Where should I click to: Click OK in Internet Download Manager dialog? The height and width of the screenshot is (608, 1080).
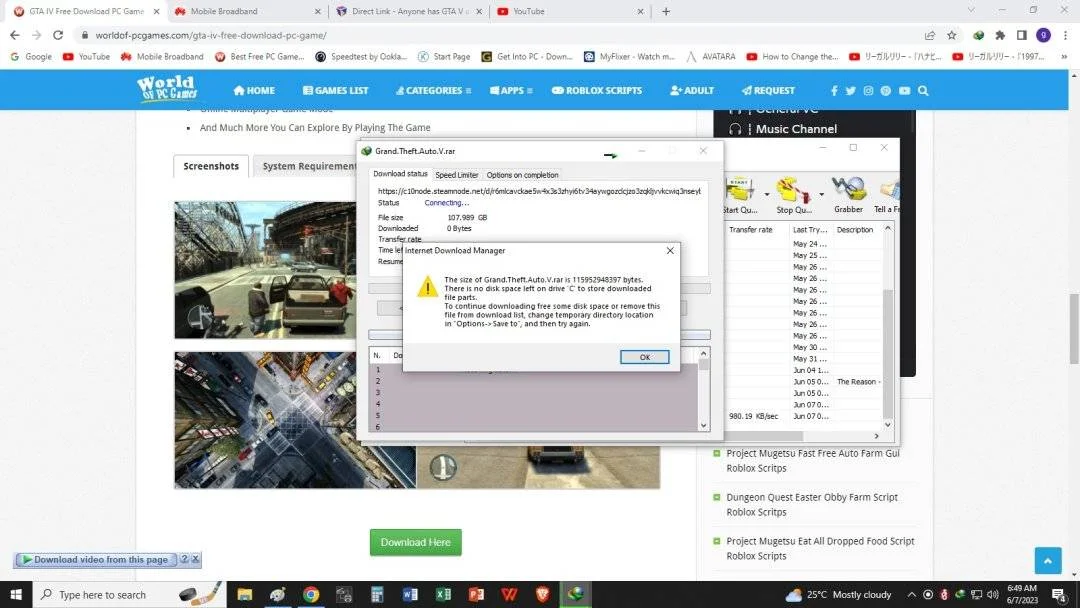[x=644, y=357]
